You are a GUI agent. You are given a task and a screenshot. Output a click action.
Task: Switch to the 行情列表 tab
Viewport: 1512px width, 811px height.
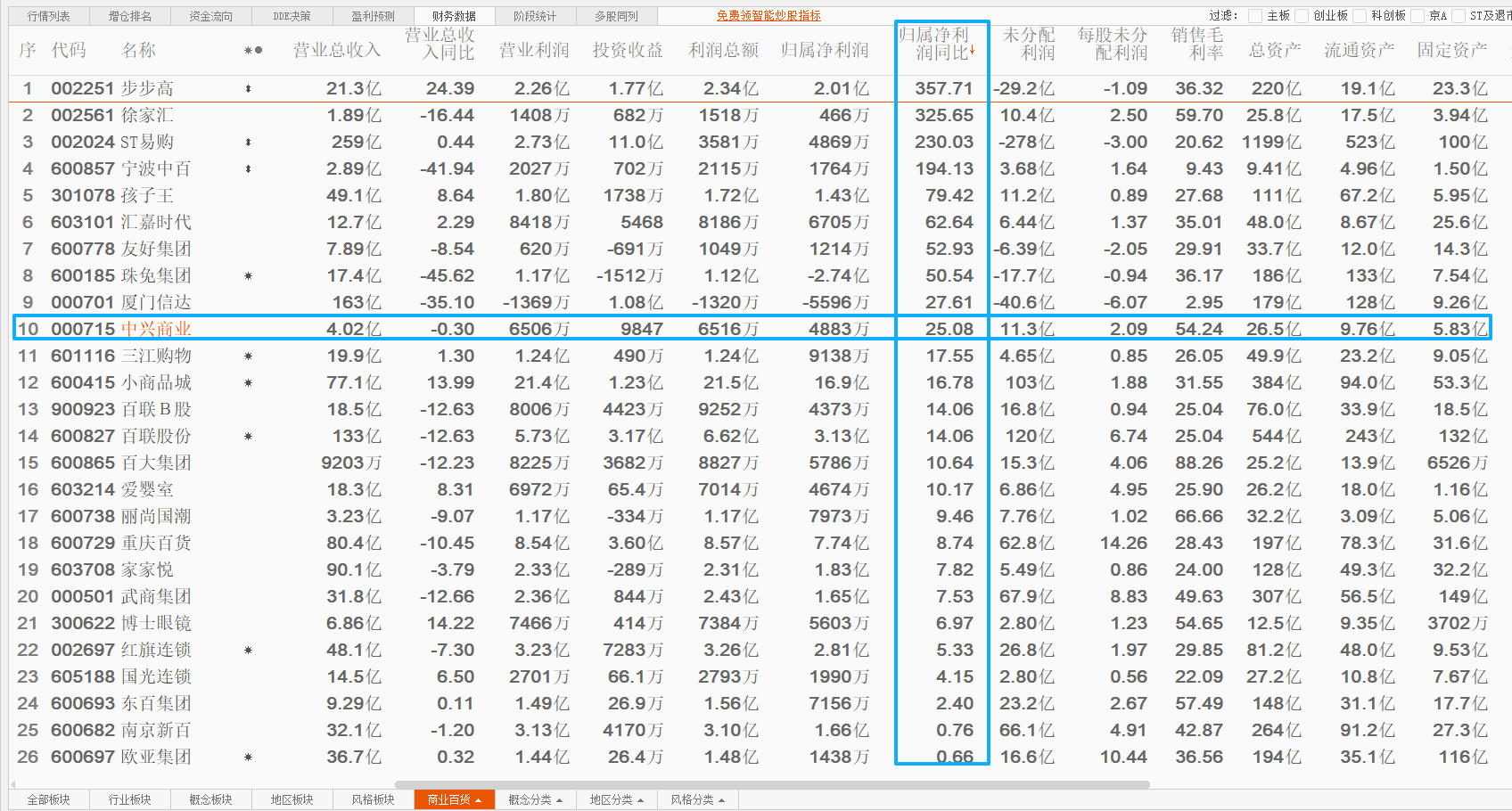48,16
